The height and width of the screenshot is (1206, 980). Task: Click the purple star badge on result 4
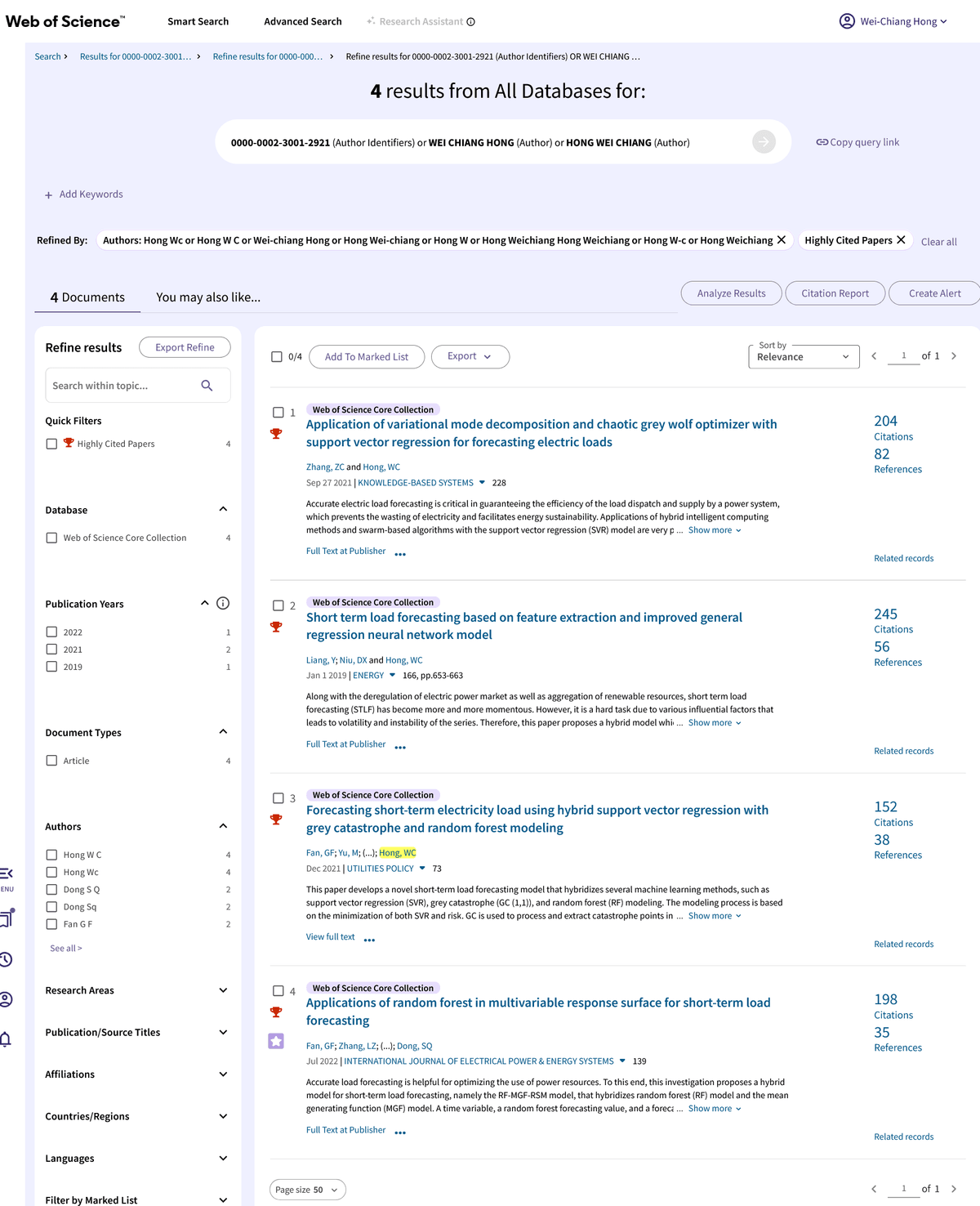click(276, 1041)
